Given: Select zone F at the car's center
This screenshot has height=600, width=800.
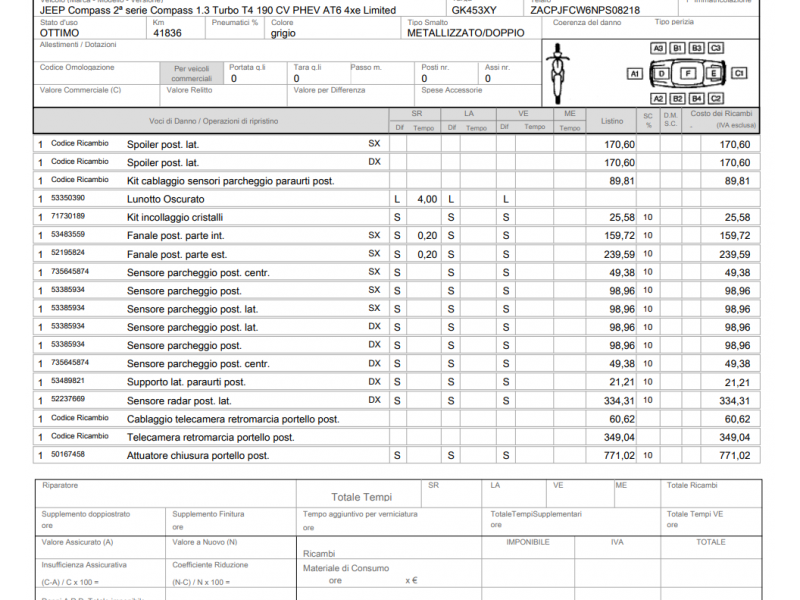Looking at the screenshot, I should tap(688, 73).
